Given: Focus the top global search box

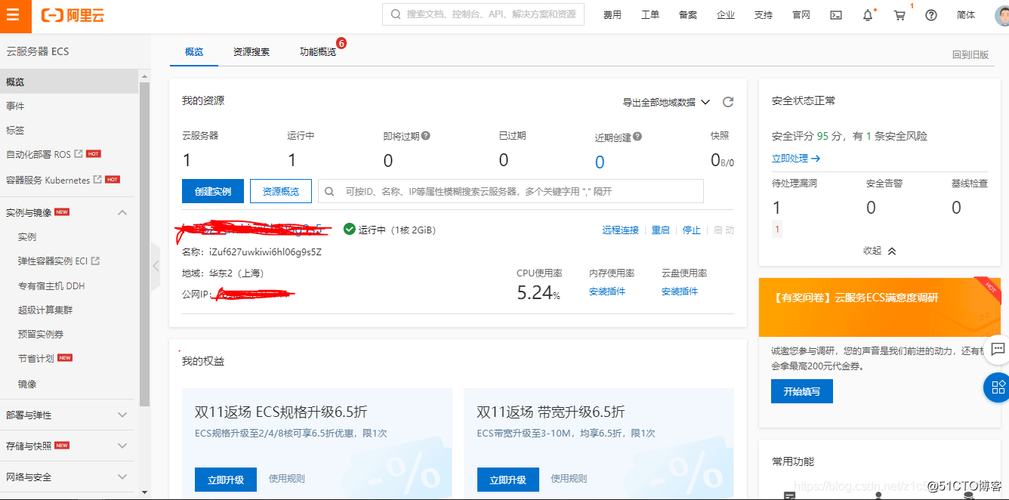Looking at the screenshot, I should [483, 14].
